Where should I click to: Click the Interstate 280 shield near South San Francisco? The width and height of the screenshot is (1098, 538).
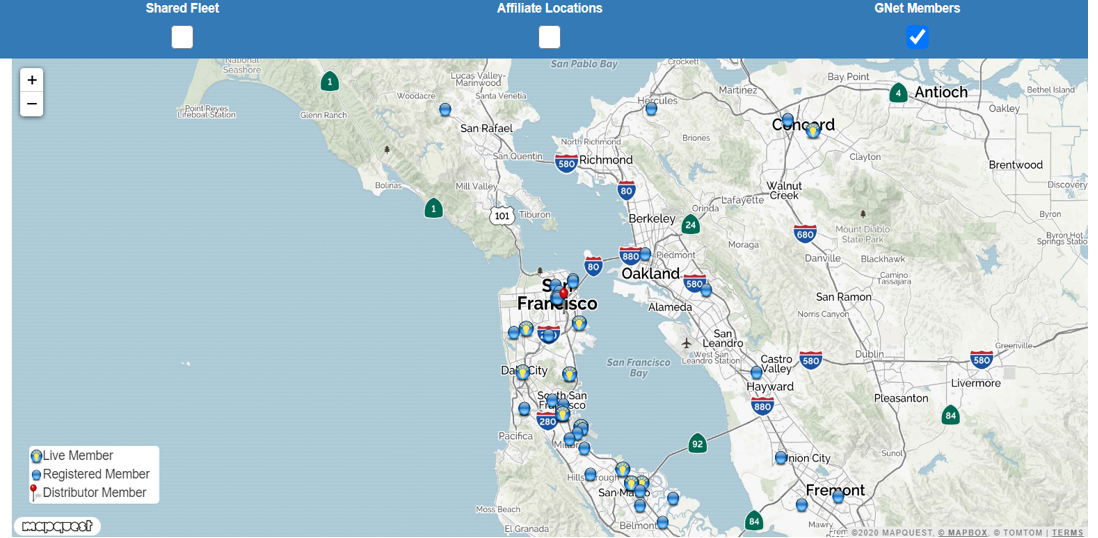point(546,420)
